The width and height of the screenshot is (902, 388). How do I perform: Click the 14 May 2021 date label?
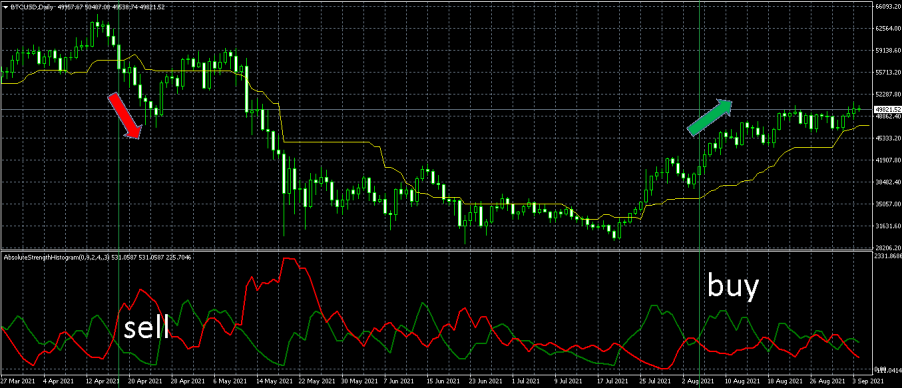coord(275,382)
